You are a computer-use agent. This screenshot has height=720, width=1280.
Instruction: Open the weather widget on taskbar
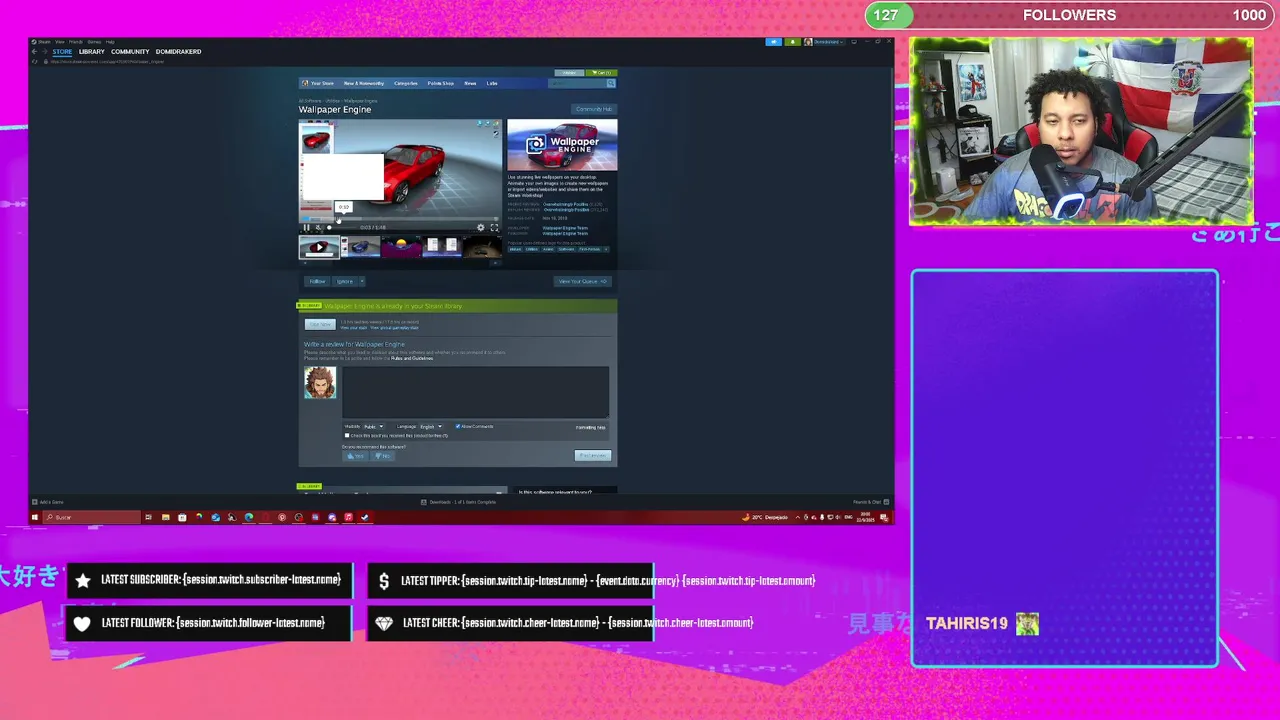pyautogui.click(x=765, y=517)
